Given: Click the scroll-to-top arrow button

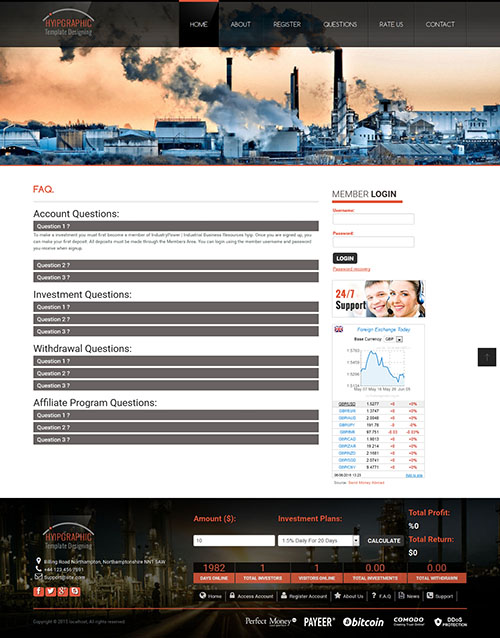Looking at the screenshot, I should coord(487,357).
